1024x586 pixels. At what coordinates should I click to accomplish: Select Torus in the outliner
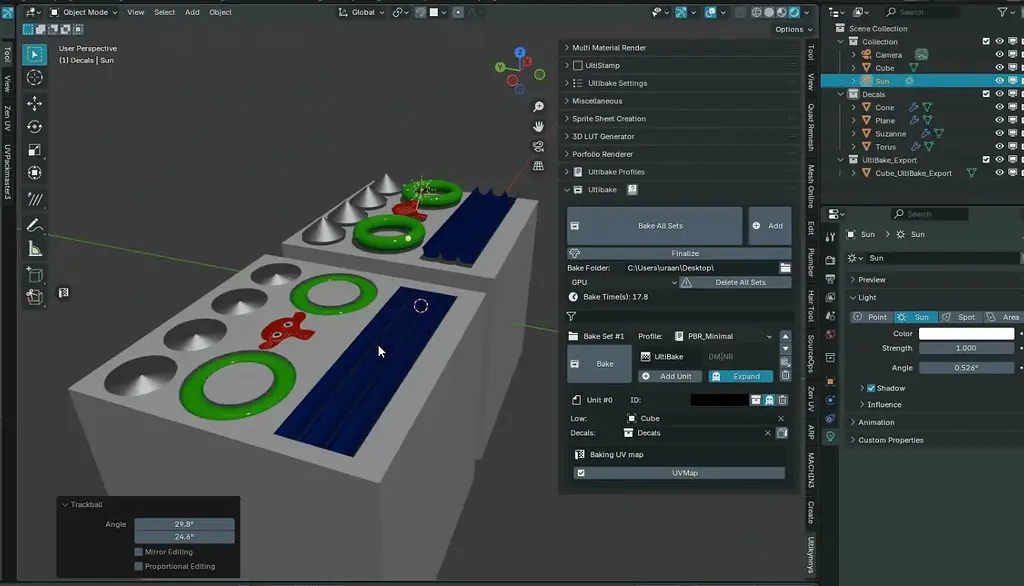pyautogui.click(x=886, y=147)
